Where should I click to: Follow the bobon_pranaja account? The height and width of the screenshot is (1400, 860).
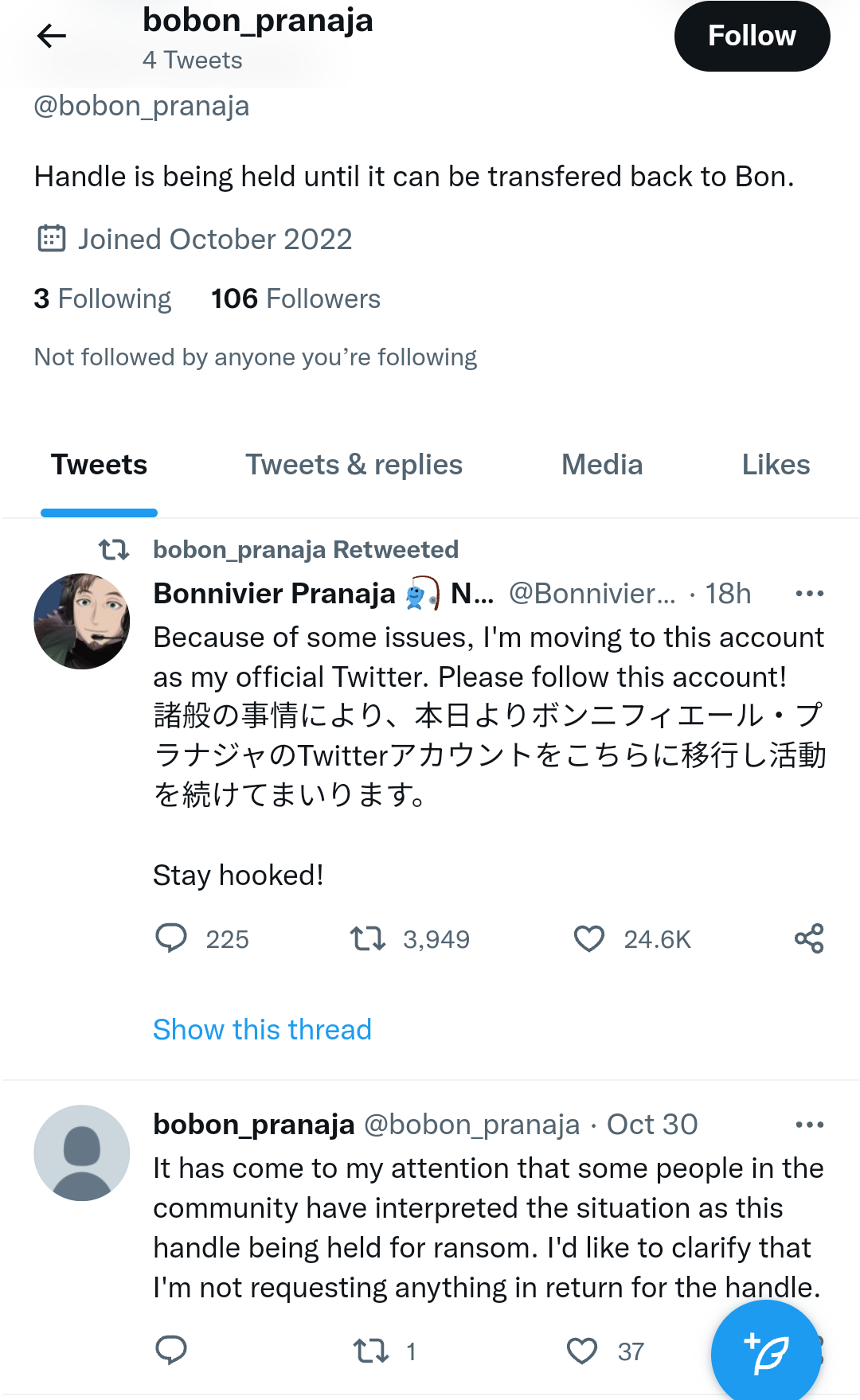click(751, 36)
